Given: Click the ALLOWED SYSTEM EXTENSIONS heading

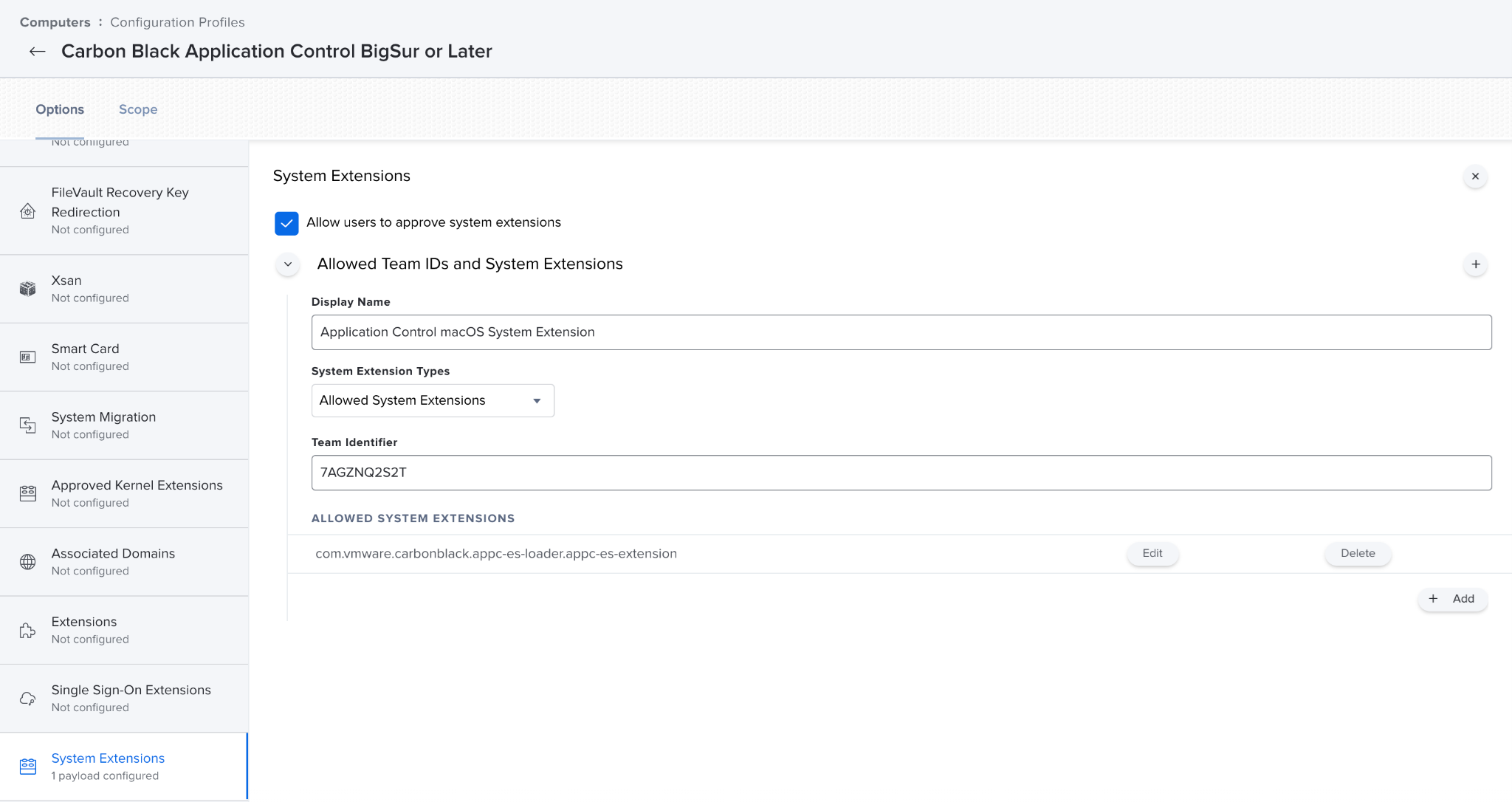Looking at the screenshot, I should pos(413,518).
